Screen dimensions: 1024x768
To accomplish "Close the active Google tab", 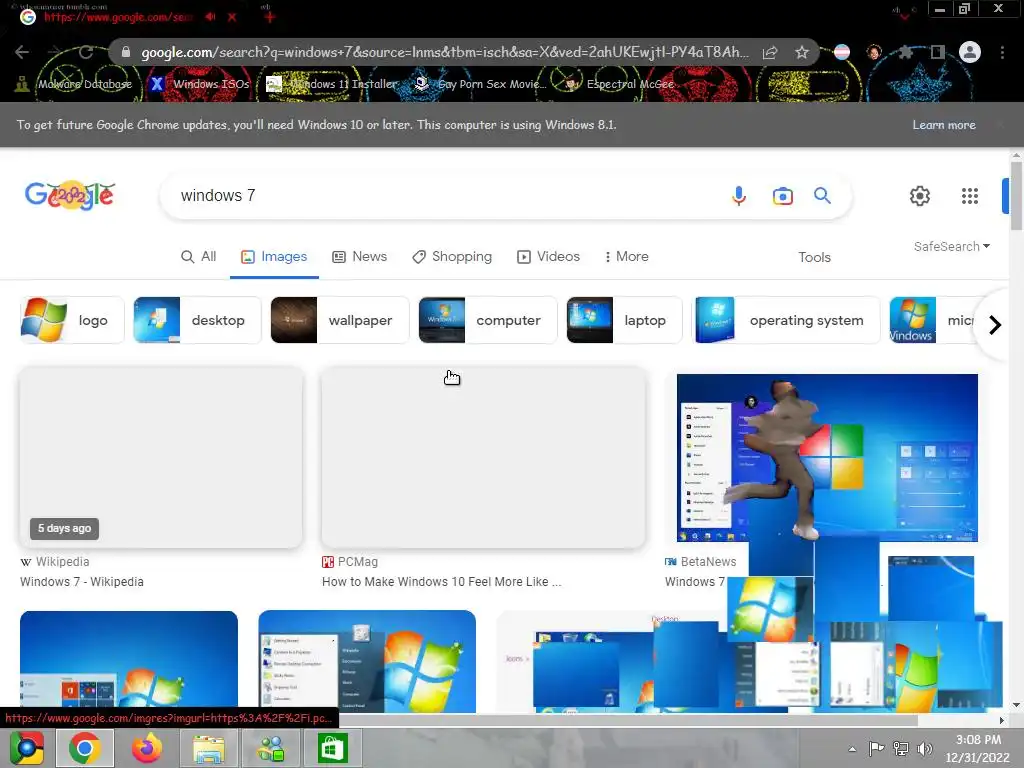I will point(232,17).
